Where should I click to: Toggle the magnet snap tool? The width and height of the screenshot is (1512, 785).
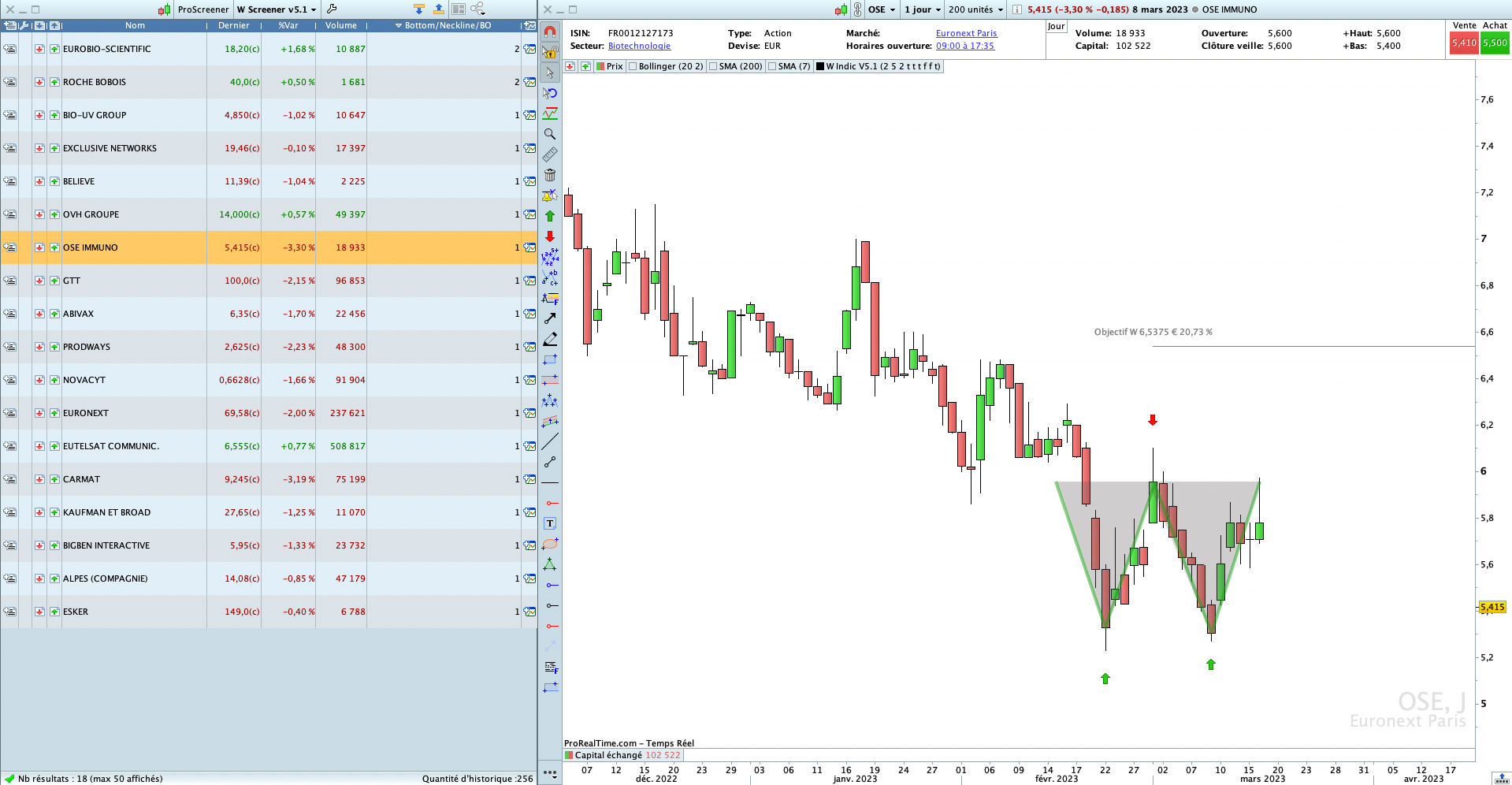[x=550, y=32]
